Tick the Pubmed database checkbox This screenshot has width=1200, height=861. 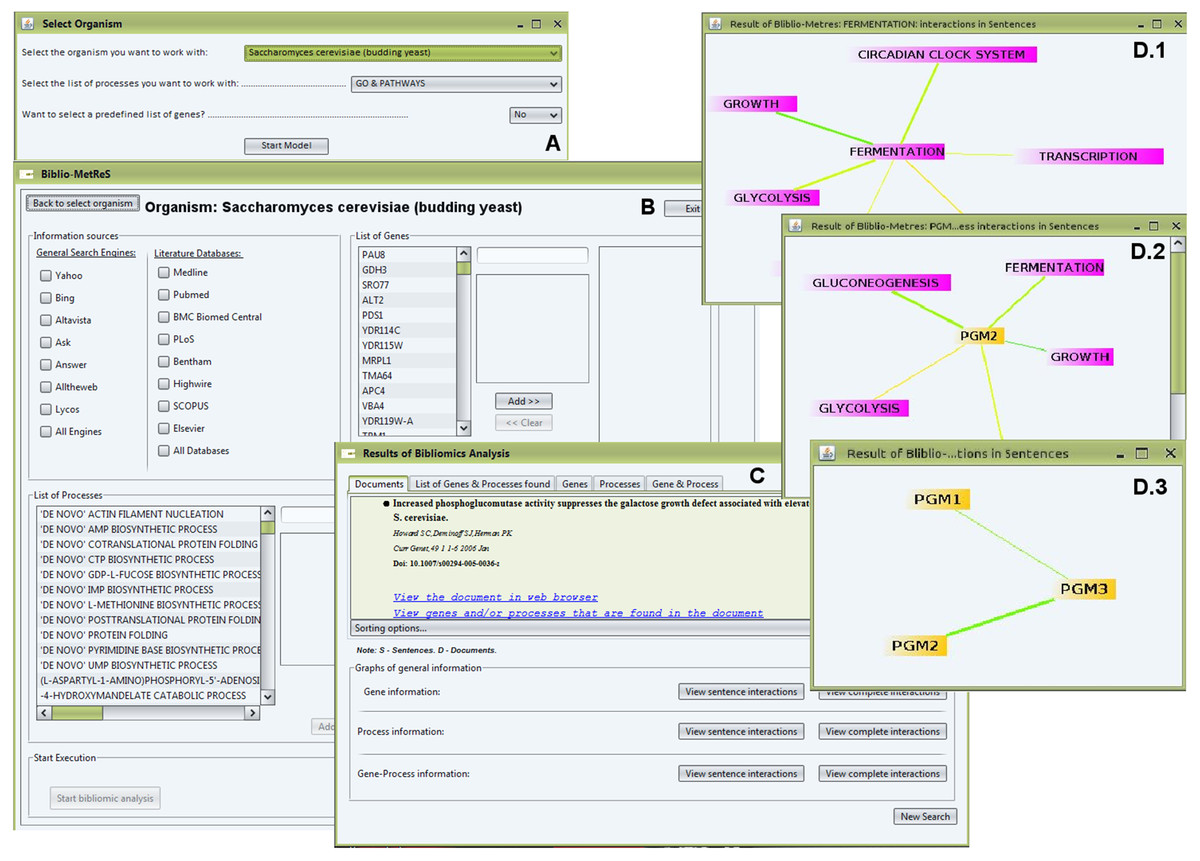point(164,295)
